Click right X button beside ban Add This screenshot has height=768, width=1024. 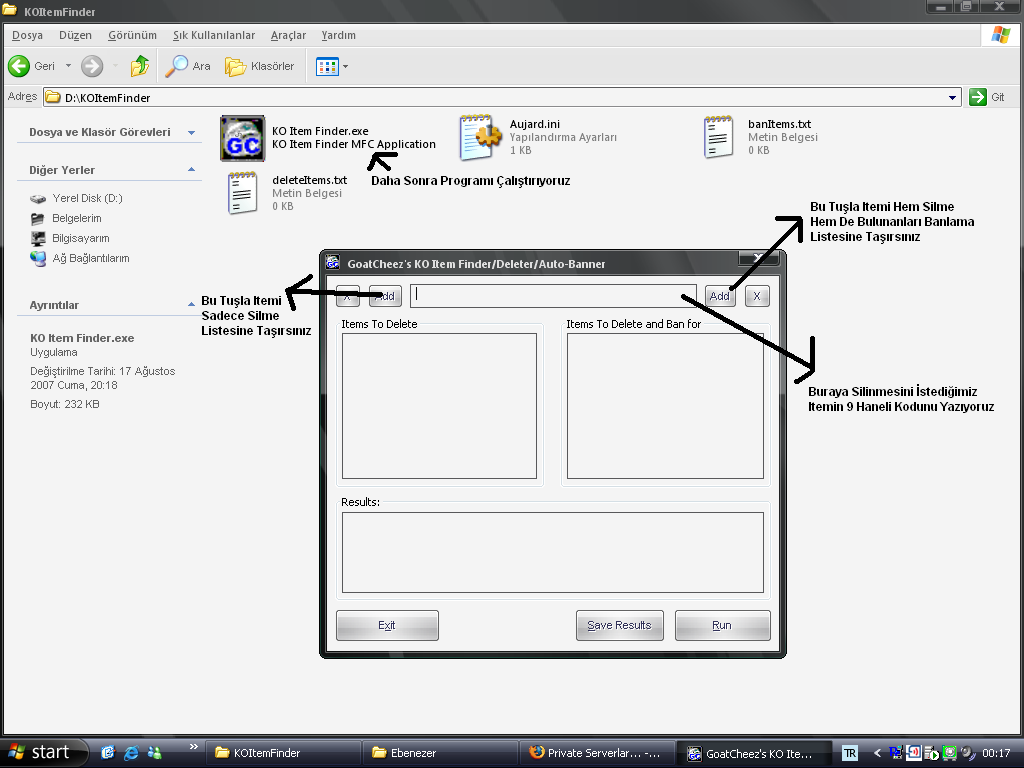click(x=757, y=296)
